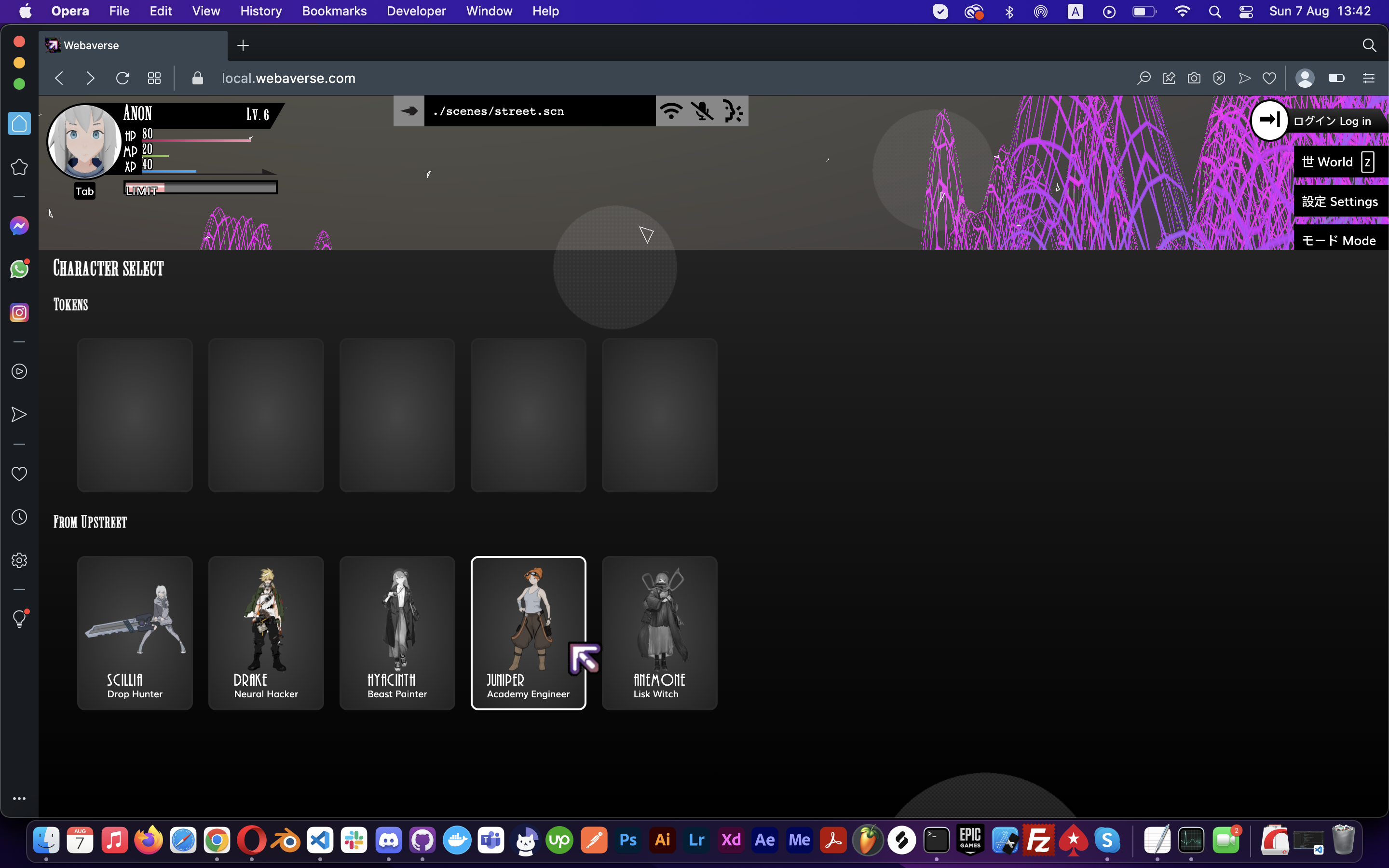The height and width of the screenshot is (868, 1389).
Task: Open Messenger from the Opera sidebar
Action: (x=19, y=226)
